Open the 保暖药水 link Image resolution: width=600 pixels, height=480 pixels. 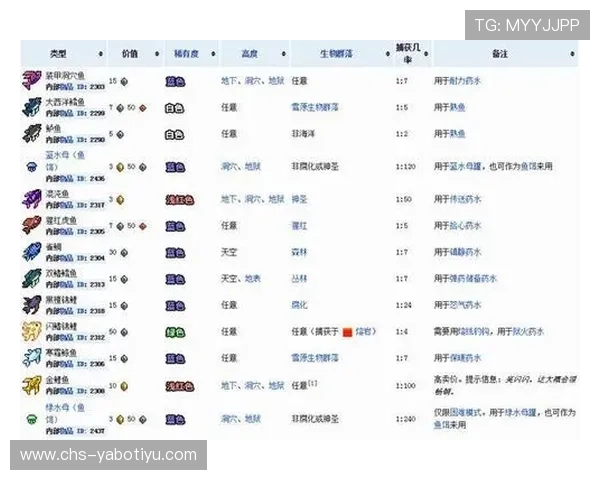[465, 358]
